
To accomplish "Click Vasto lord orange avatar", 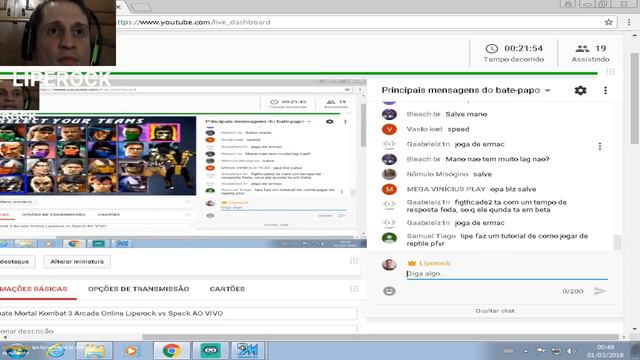I will 389,129.
